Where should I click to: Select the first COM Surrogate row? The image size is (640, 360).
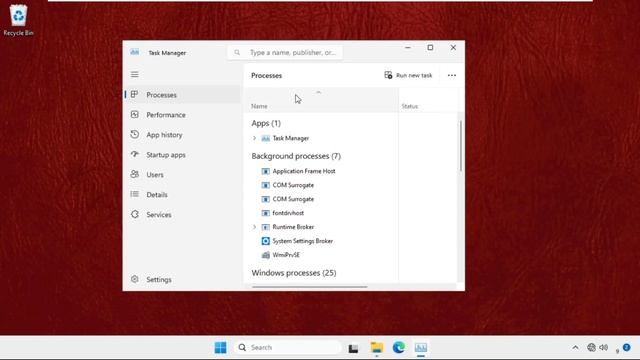pos(321,185)
